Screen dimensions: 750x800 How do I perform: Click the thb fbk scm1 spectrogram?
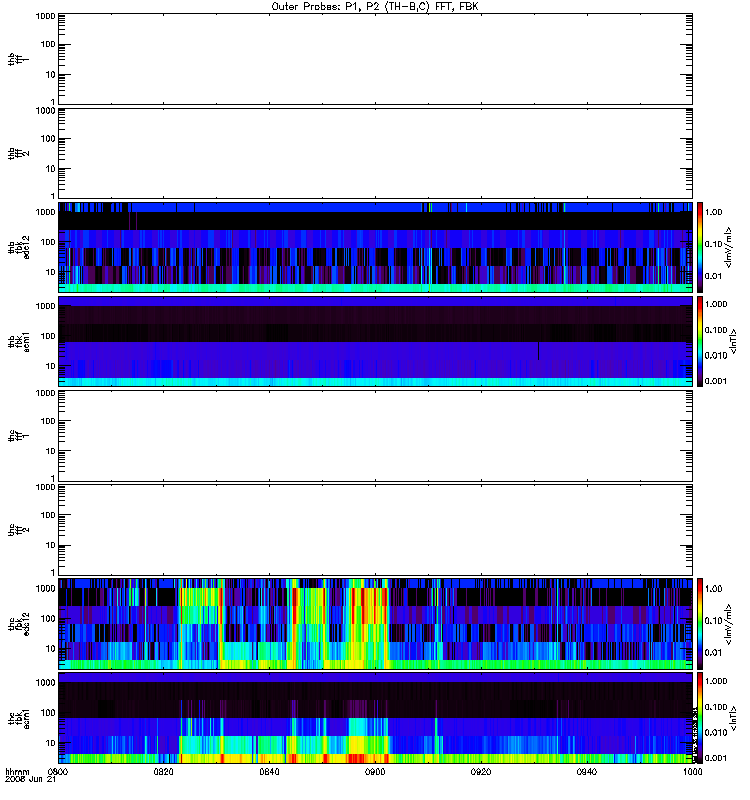(x=375, y=341)
